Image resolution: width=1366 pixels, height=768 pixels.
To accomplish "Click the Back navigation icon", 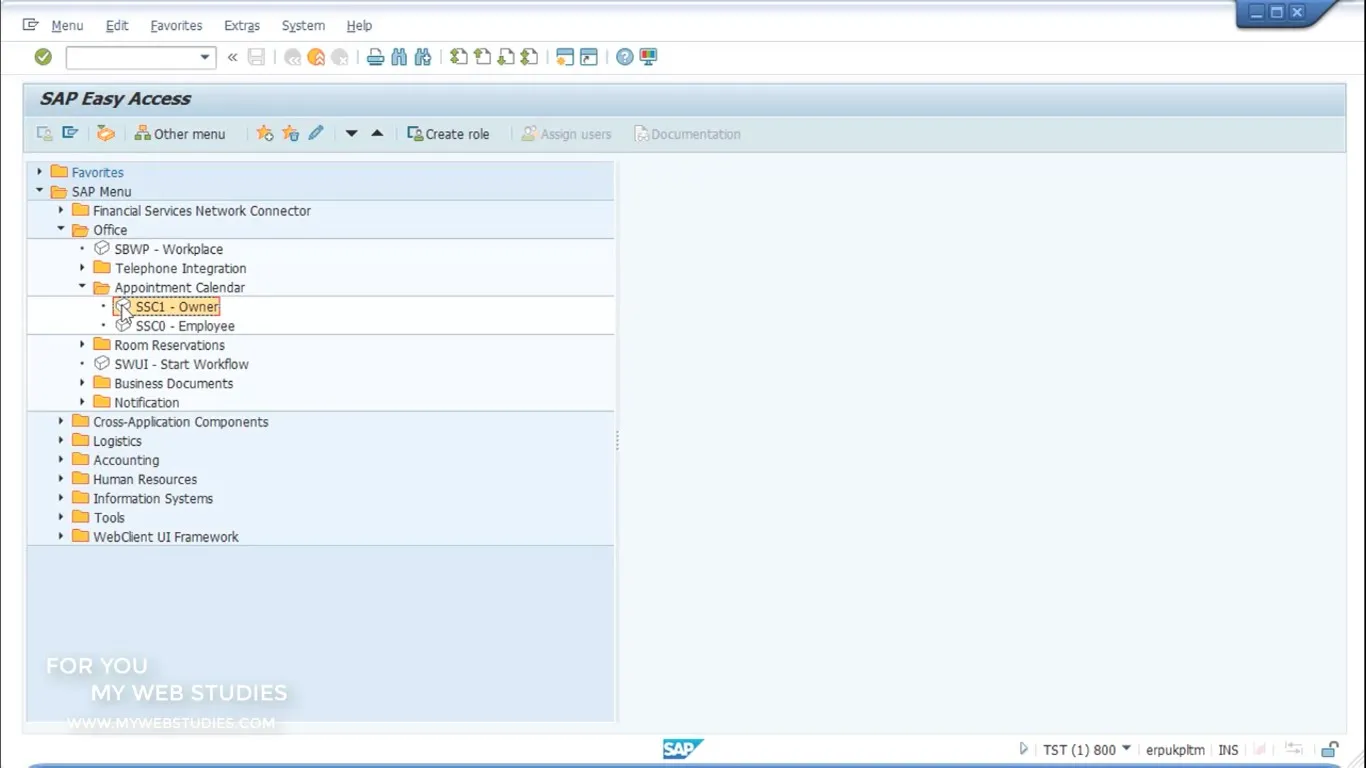I will pos(292,57).
